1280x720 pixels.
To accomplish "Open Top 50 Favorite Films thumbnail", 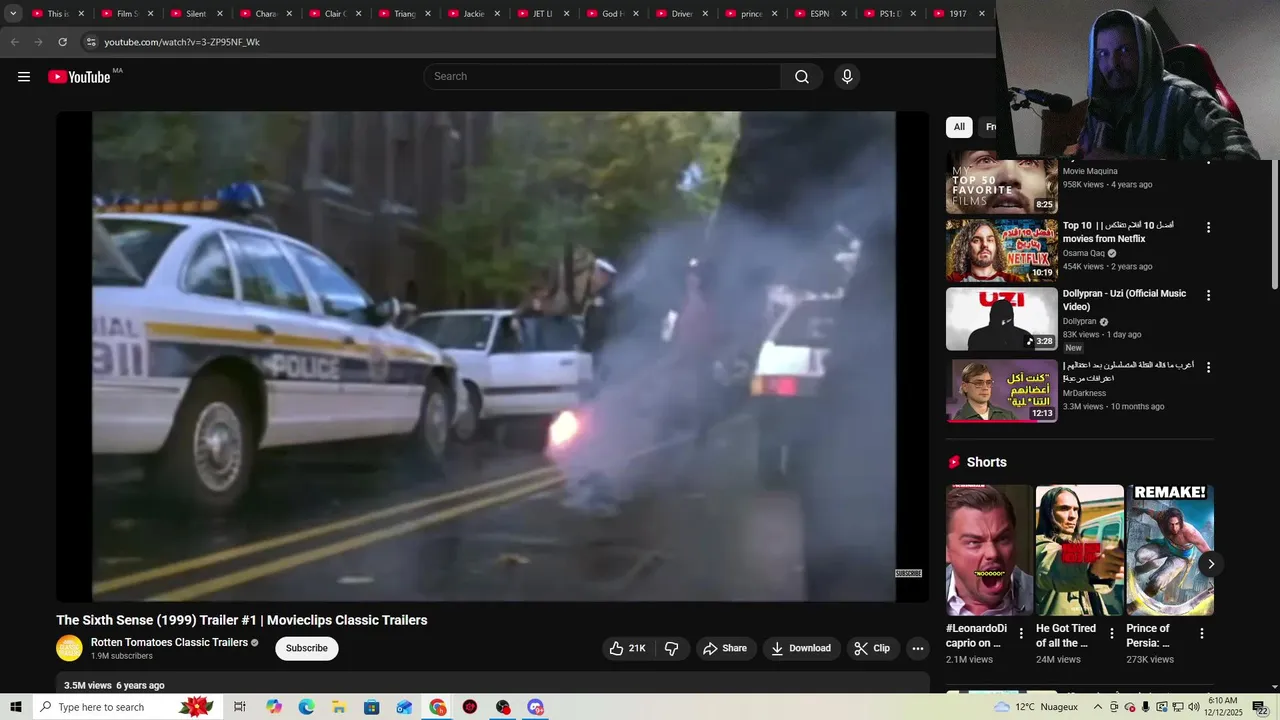I will [x=1002, y=182].
